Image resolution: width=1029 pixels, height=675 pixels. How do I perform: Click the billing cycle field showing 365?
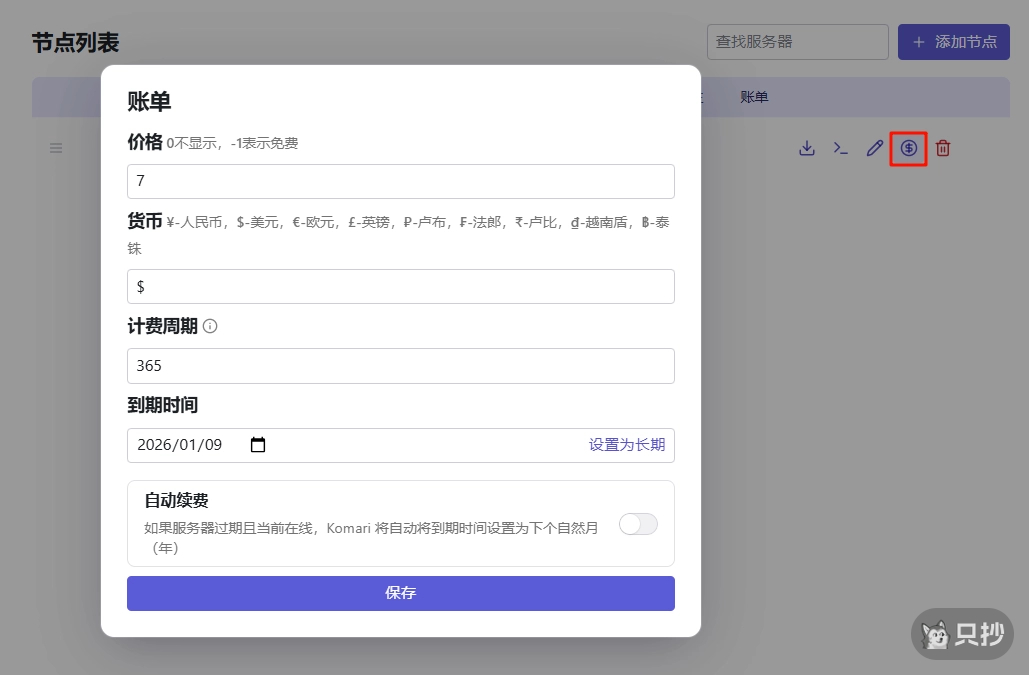coord(400,365)
